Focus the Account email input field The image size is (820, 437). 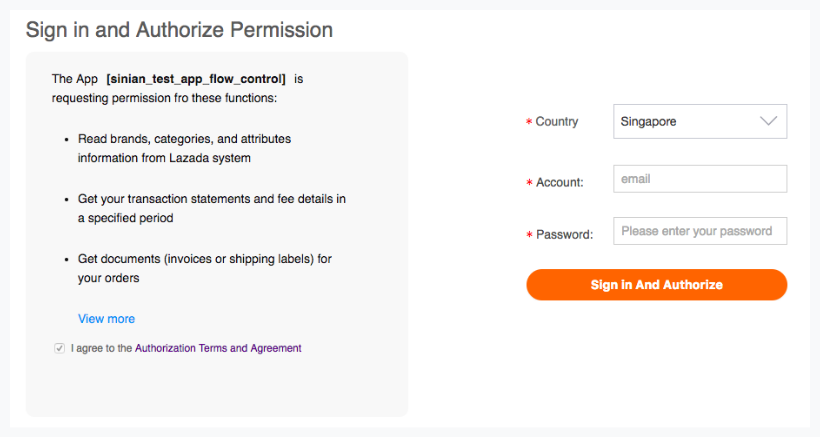click(x=700, y=179)
